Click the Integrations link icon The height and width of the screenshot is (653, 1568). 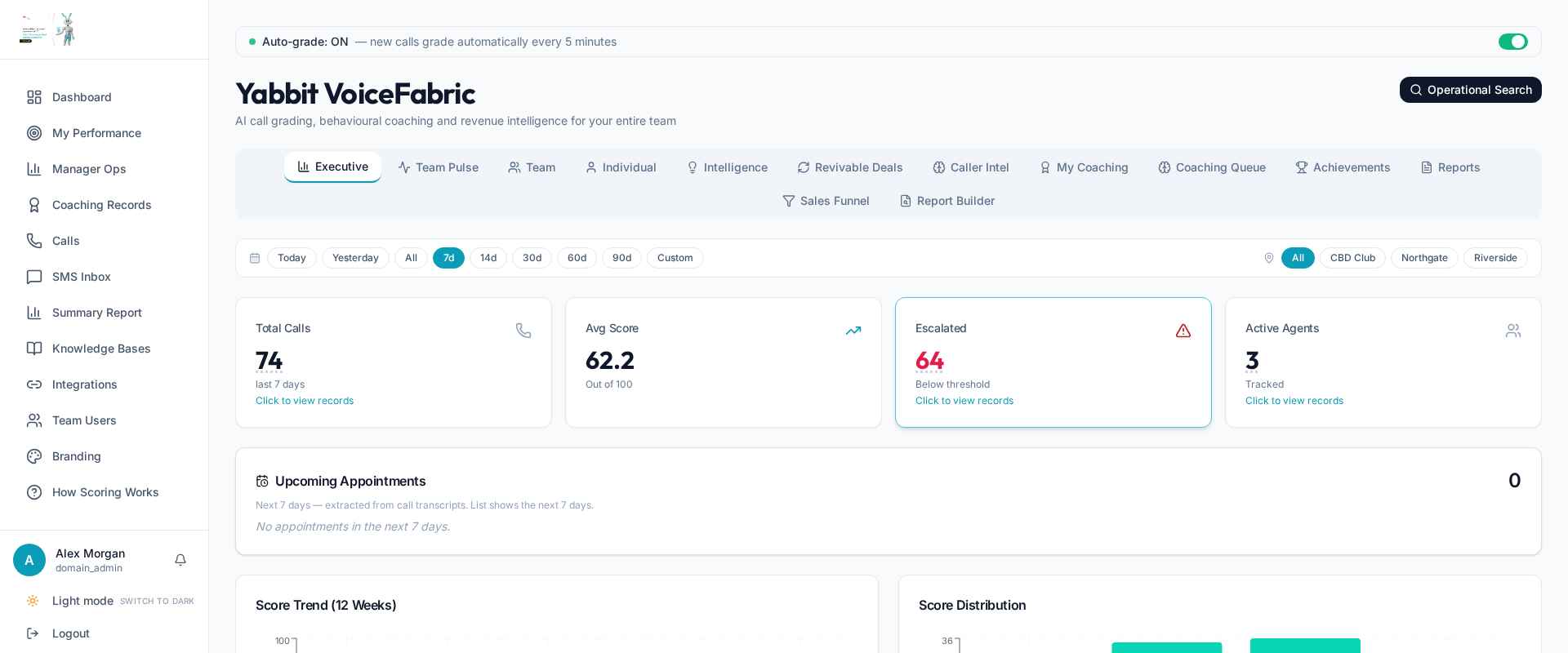(34, 384)
